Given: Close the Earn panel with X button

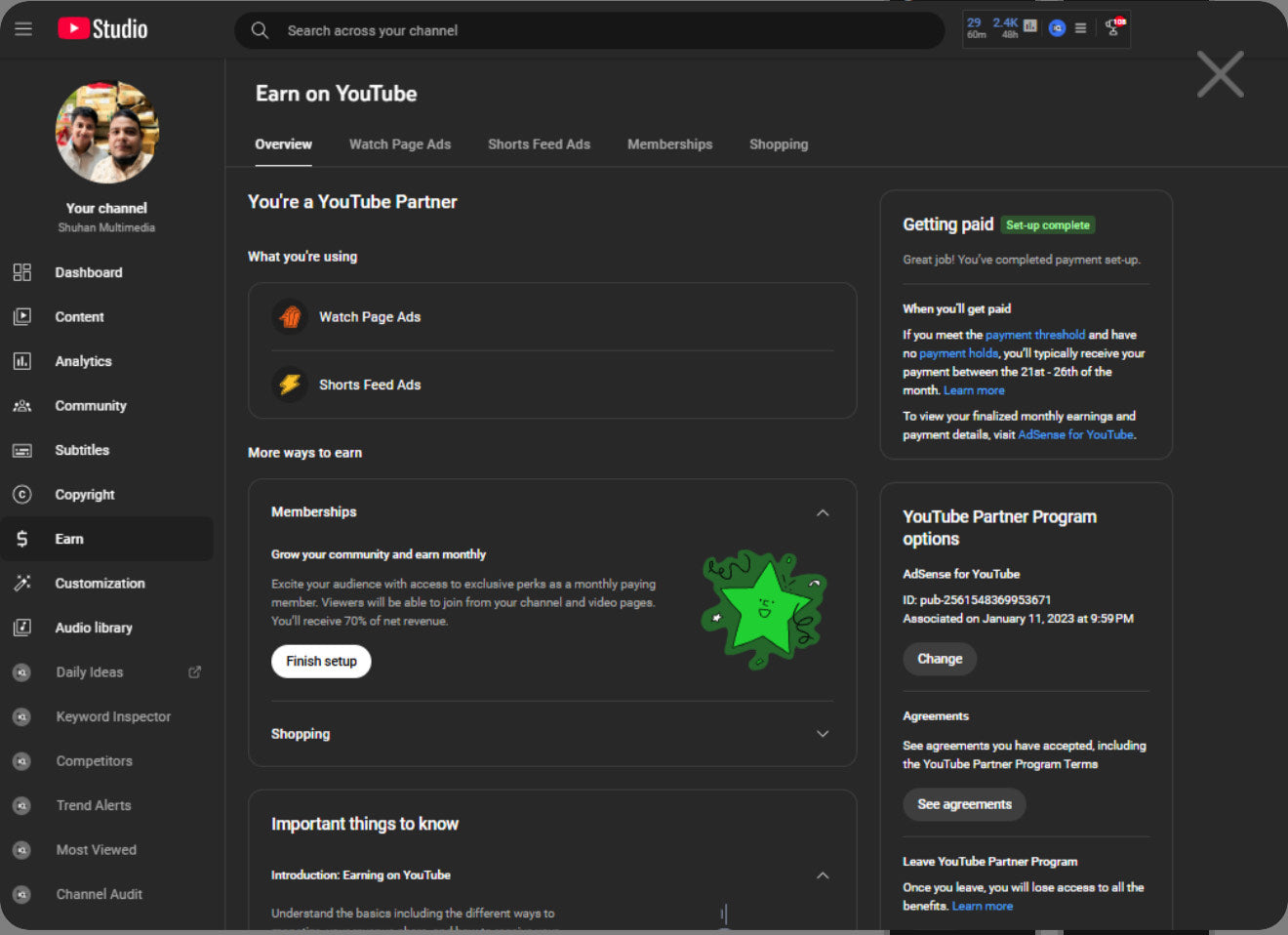Looking at the screenshot, I should click(x=1220, y=74).
